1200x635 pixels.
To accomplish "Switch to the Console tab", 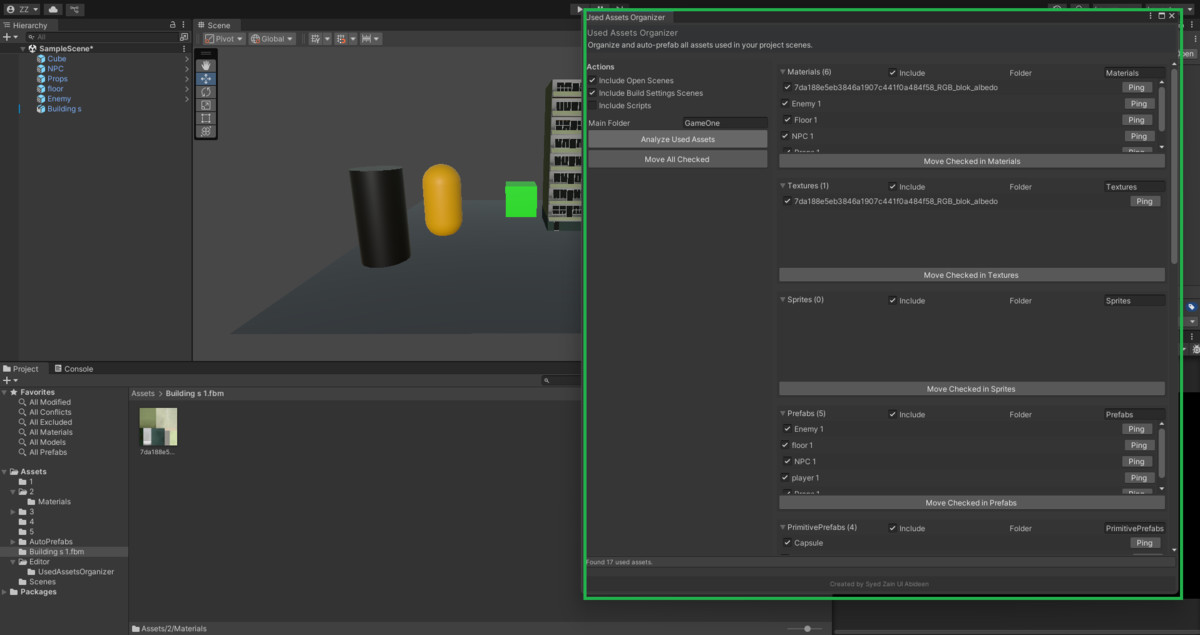I will click(x=72, y=369).
